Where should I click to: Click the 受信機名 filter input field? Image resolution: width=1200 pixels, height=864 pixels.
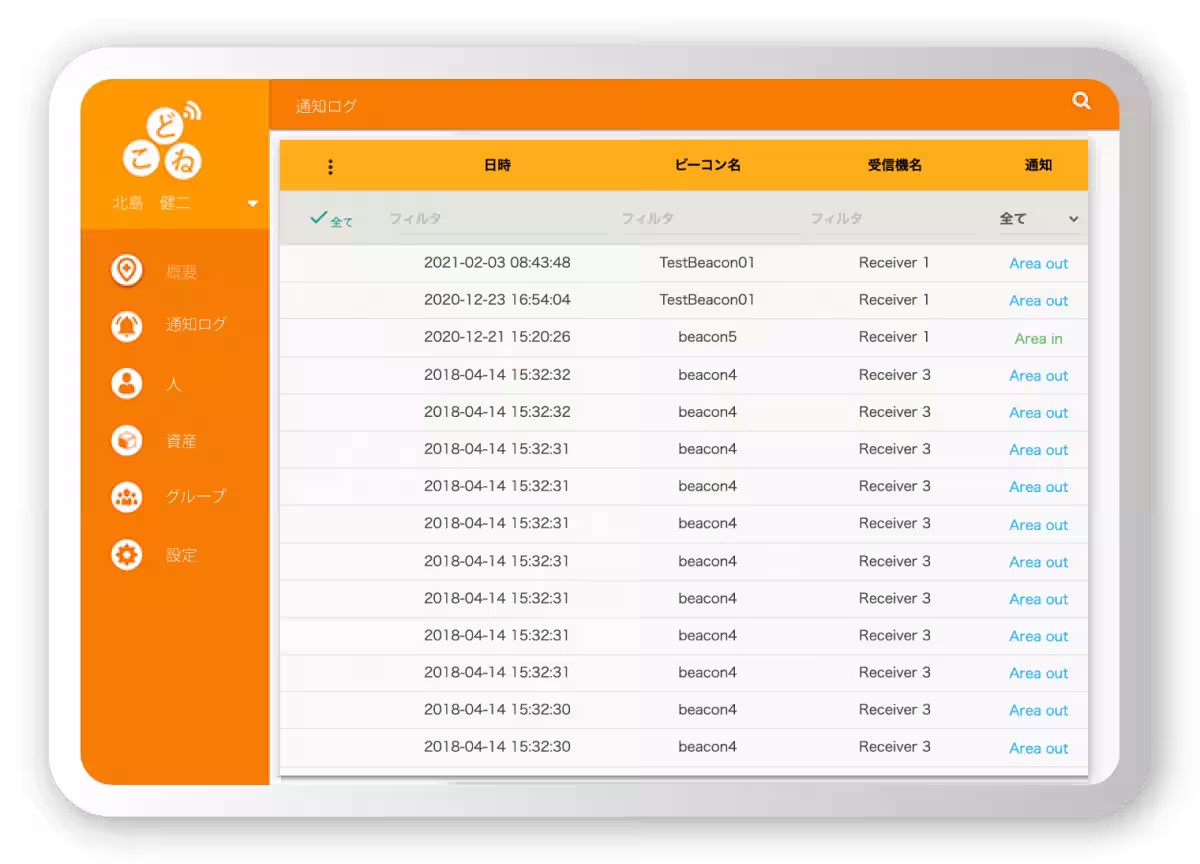tap(892, 219)
